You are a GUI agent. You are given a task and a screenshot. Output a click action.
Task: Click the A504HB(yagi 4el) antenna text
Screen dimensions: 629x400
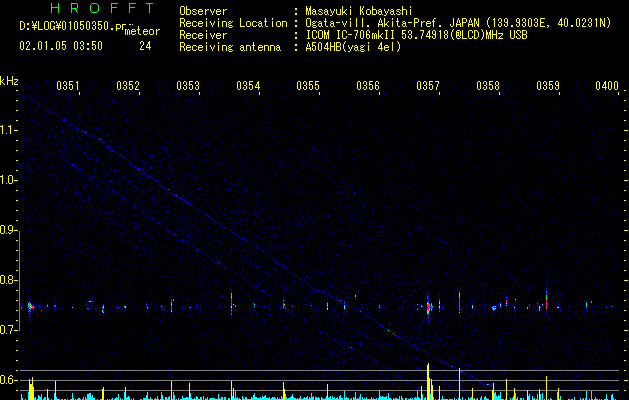tap(353, 47)
